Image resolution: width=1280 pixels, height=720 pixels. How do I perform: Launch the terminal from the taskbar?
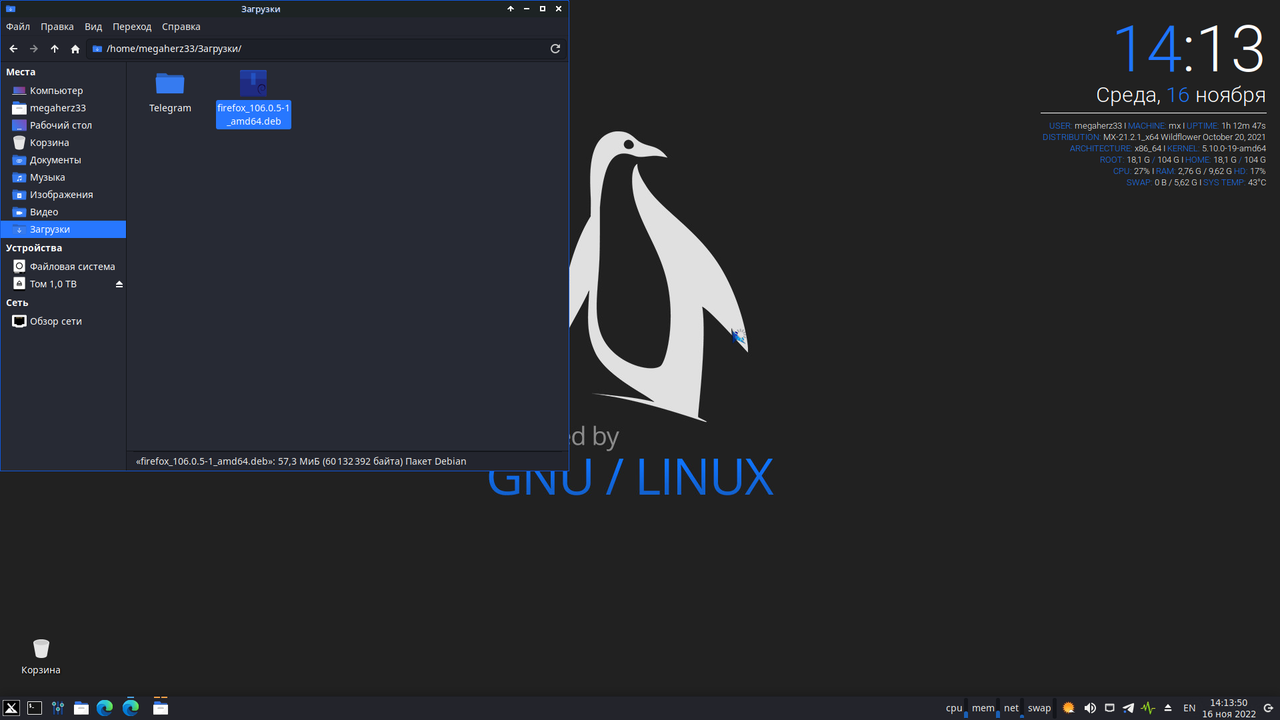[x=34, y=708]
